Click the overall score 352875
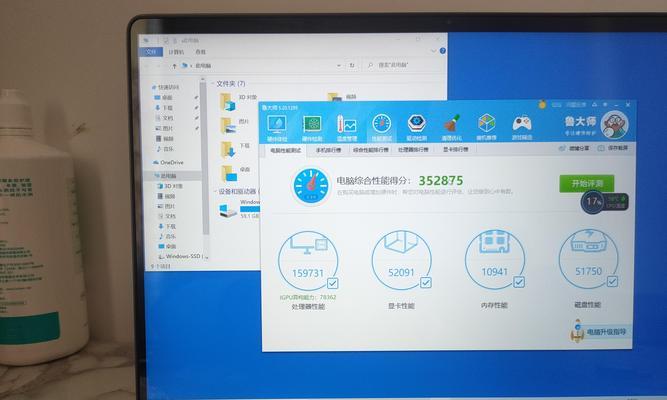 coord(441,181)
